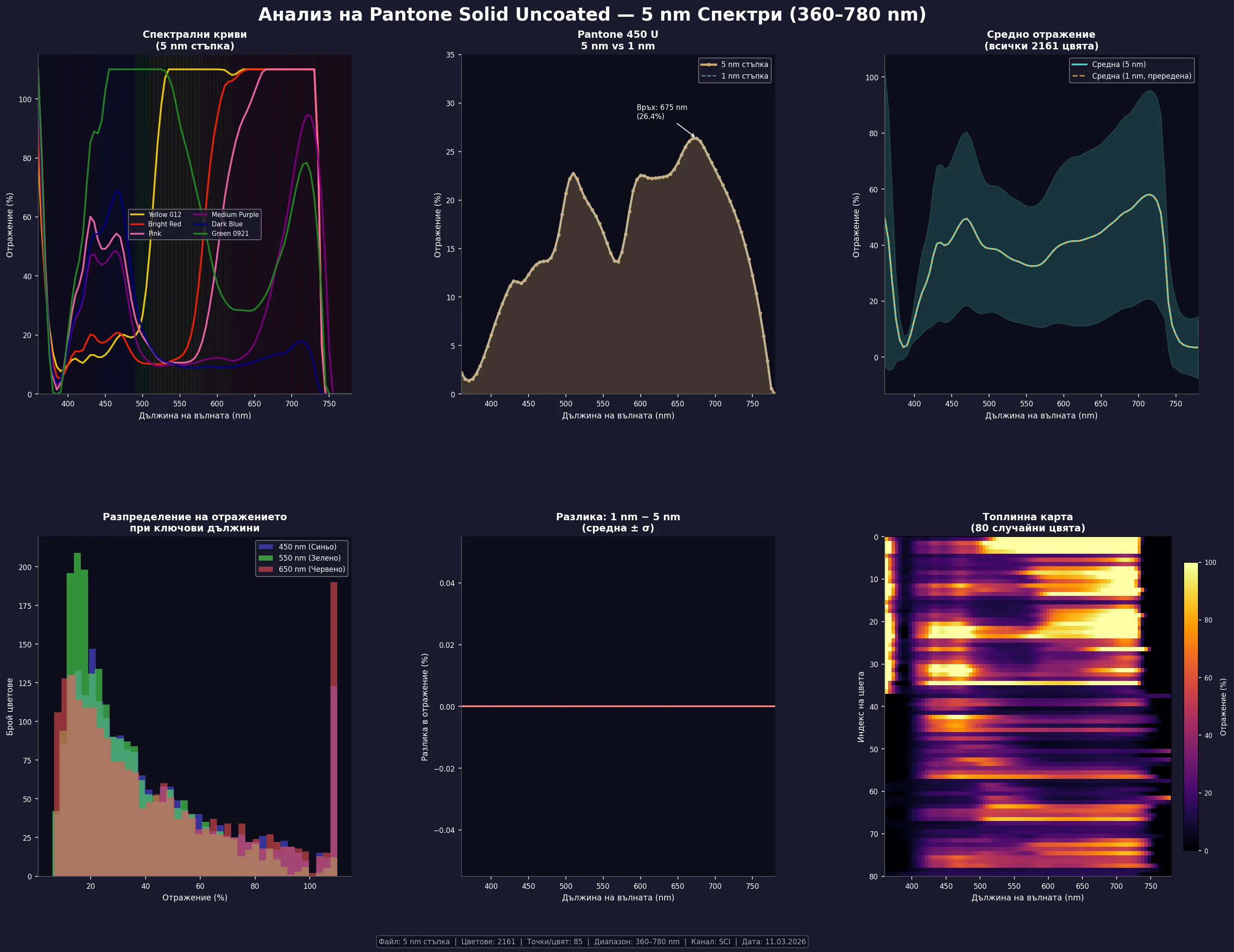Click the colorbar's vertical "Отражение (%)" label
Viewport: 1234px width, 952px height.
coord(1223,707)
